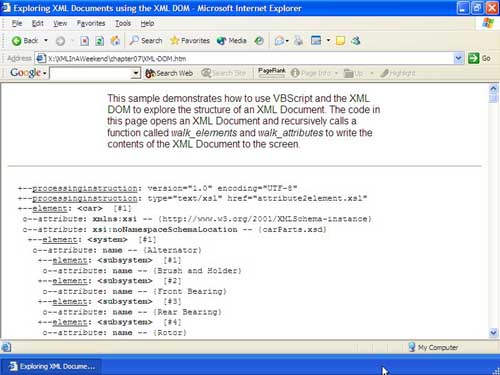Open the Mail toolbar icon
This screenshot has width=500, height=375.
279,41
